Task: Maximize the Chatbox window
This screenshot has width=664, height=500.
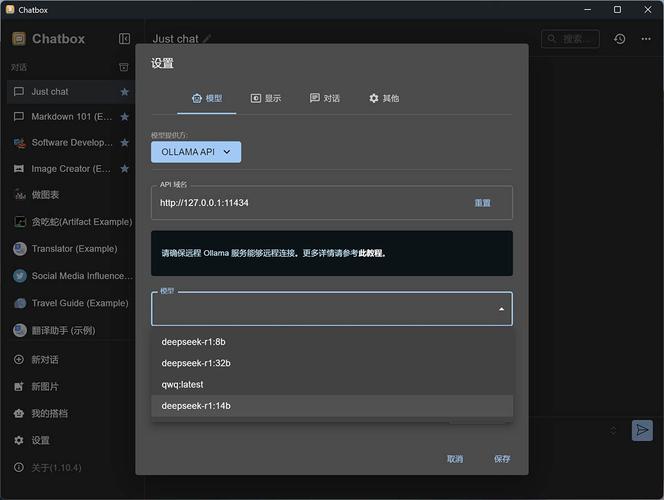Action: coord(617,10)
